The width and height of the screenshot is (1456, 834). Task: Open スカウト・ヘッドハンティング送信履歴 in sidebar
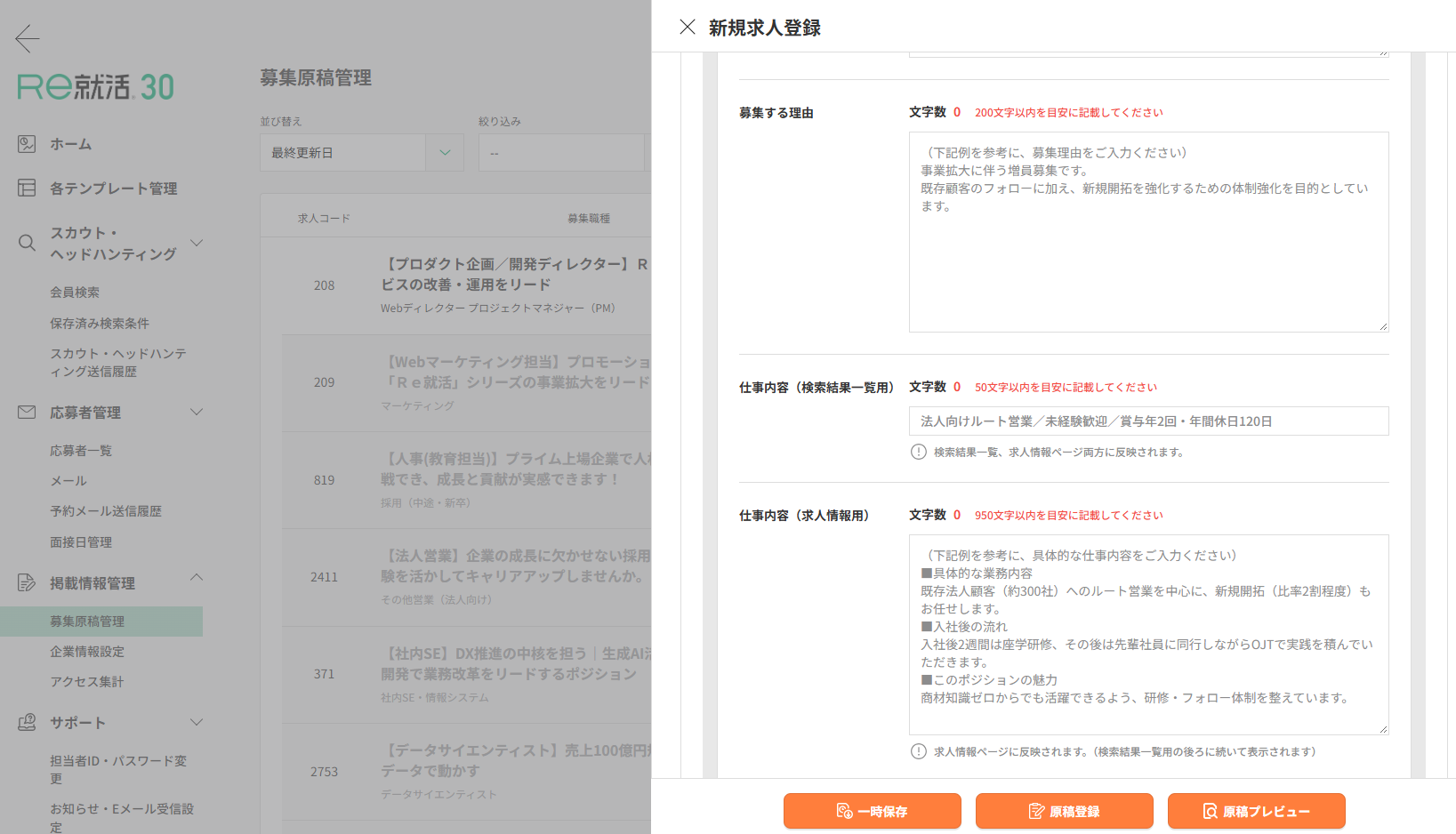(118, 362)
